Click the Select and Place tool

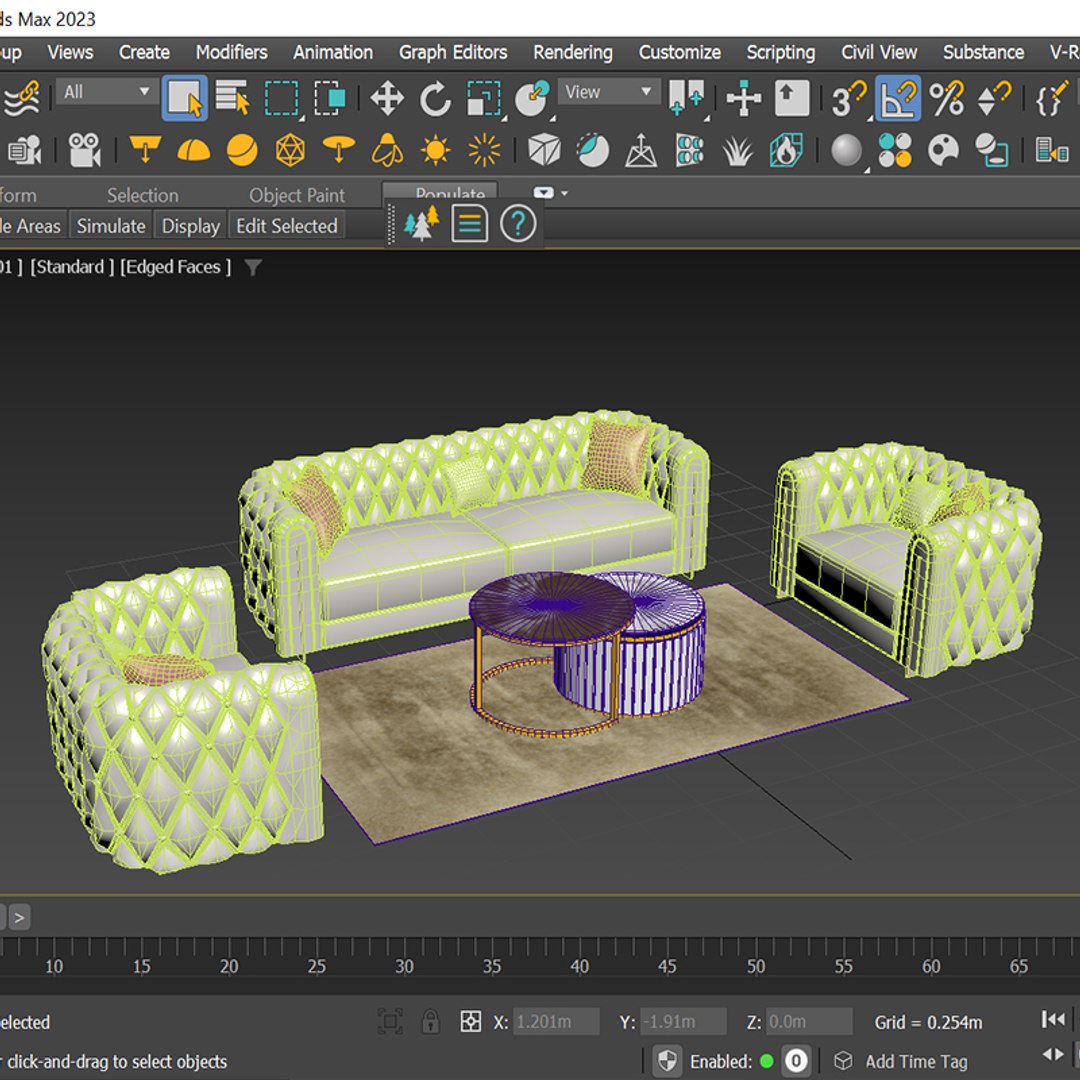[x=532, y=98]
